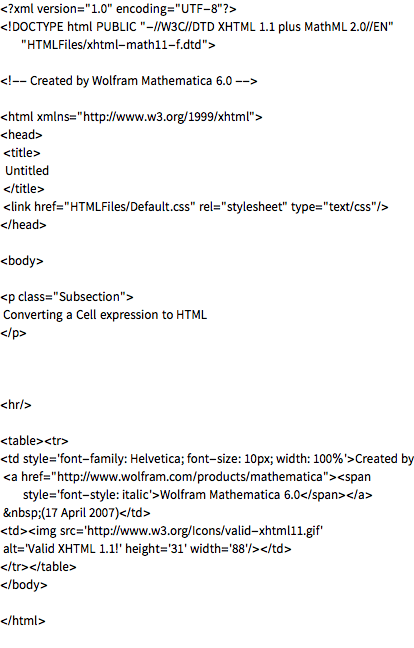This screenshot has height=648, width=414.
Task: Click the hr tag line
Action: 16,405
